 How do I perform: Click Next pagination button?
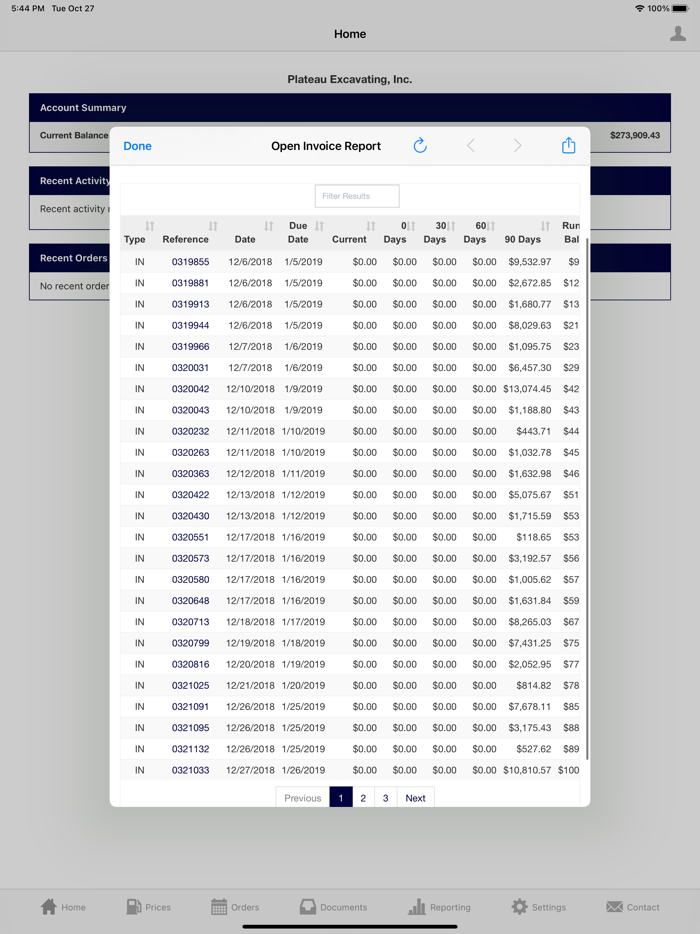(415, 798)
